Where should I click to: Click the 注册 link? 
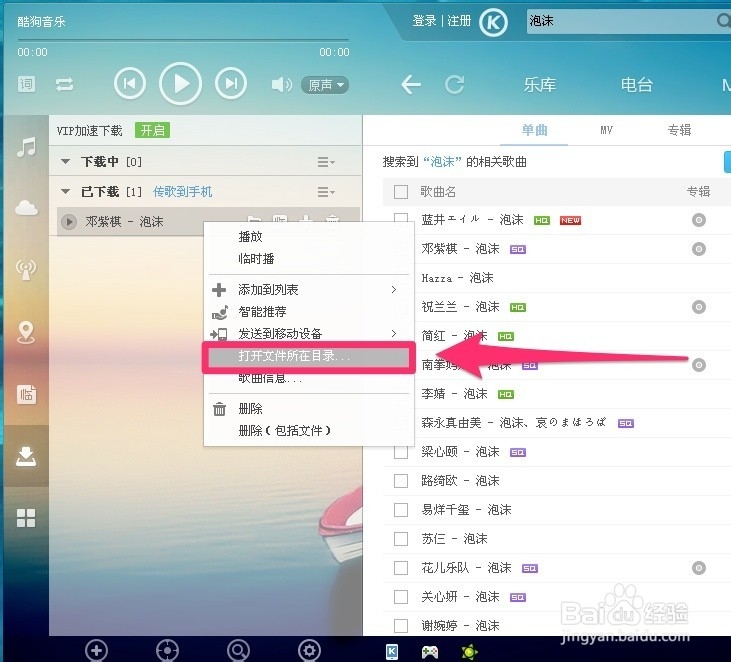(x=459, y=21)
